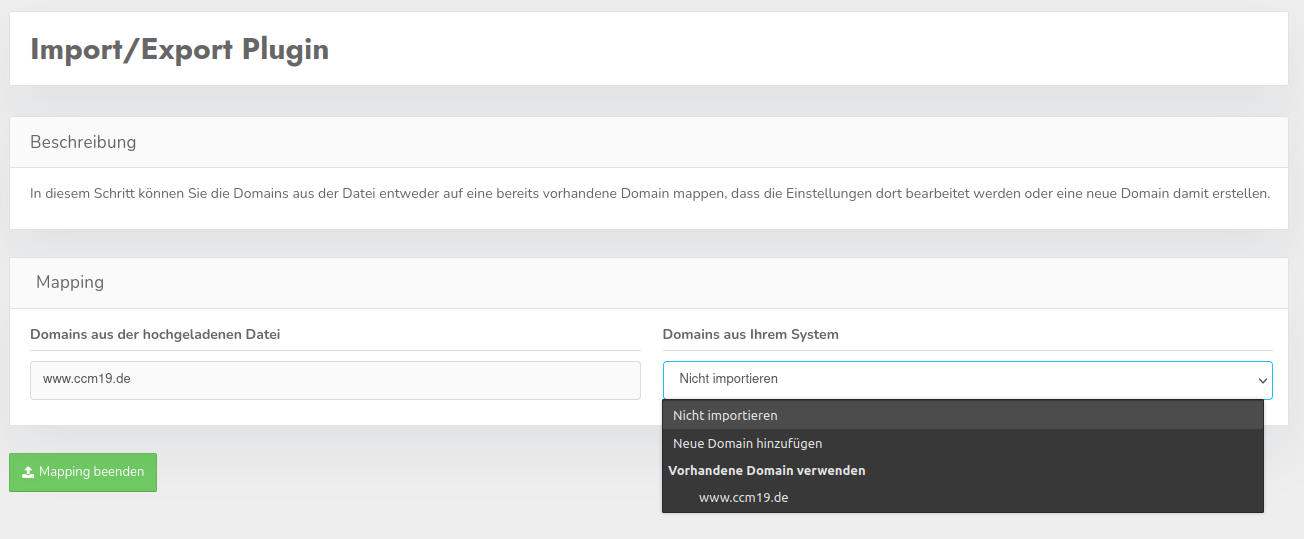Screen dimensions: 1304x539
Task: Pick www.ccm19.de in the dropdown list
Action: pyautogui.click(x=743, y=497)
